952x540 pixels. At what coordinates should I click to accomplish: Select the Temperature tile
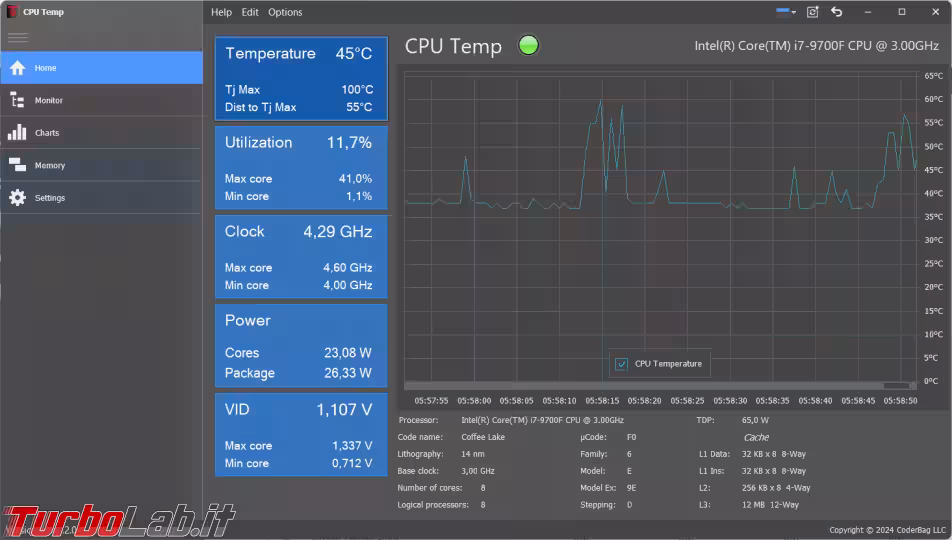[x=301, y=79]
